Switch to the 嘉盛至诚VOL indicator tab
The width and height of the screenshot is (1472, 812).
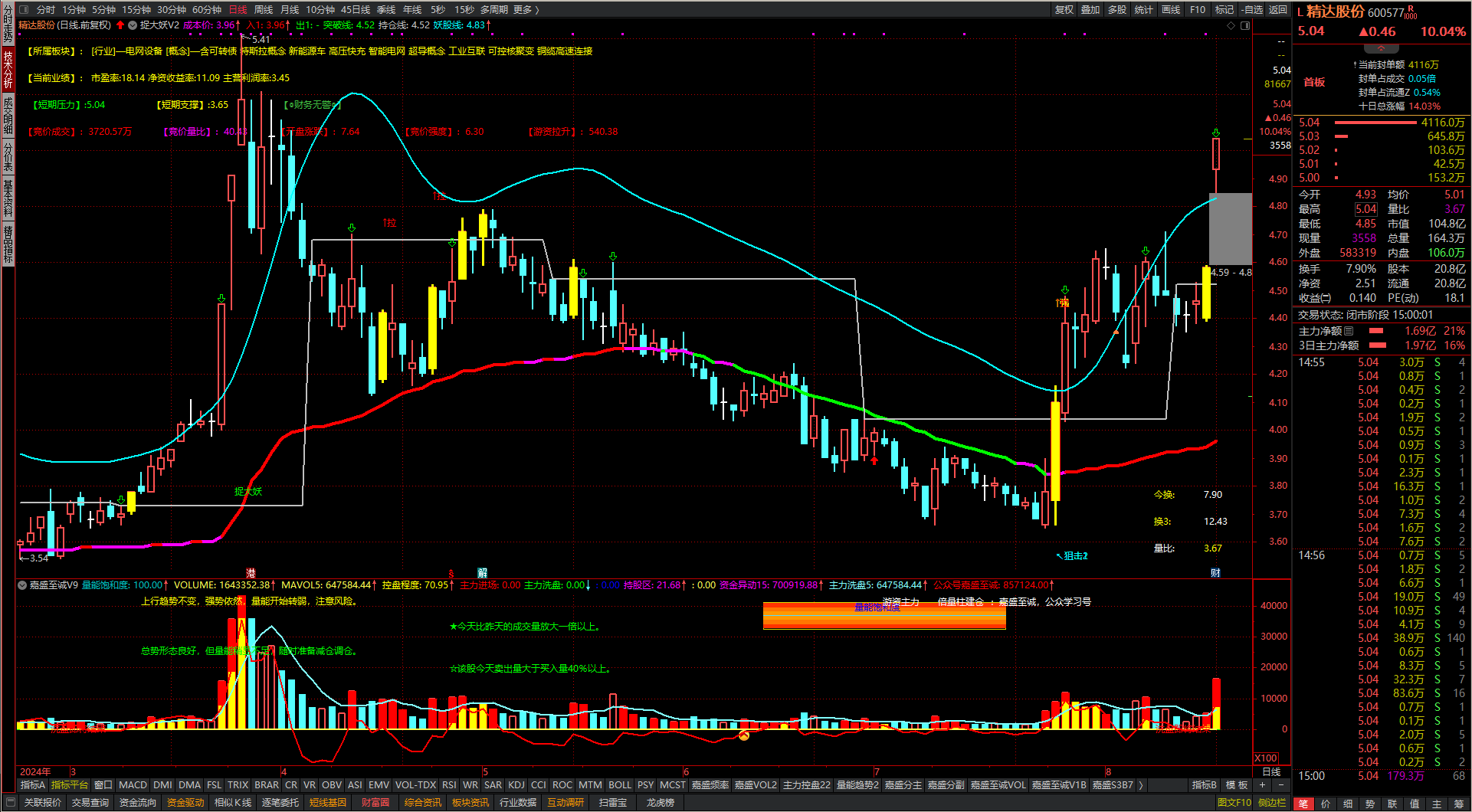(x=998, y=785)
